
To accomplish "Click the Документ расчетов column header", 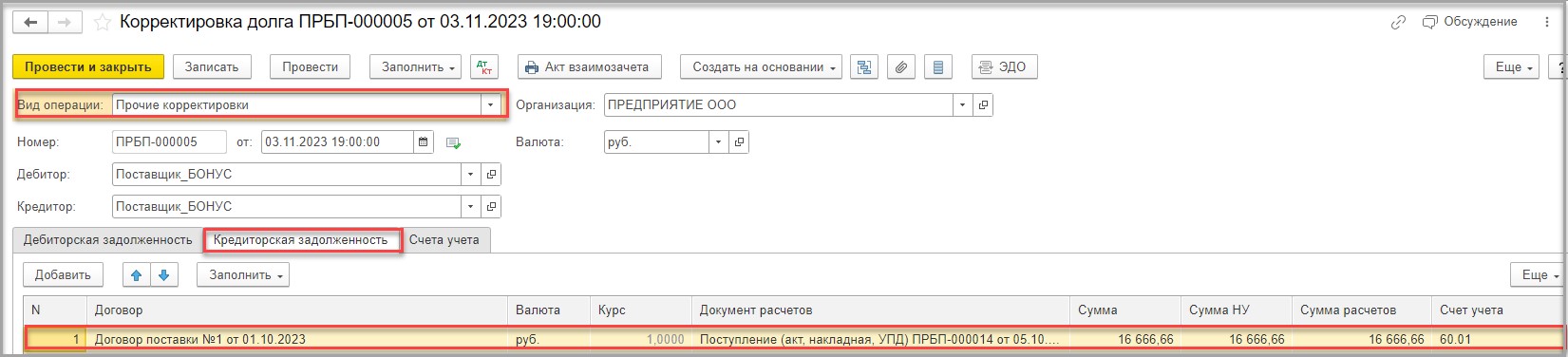I will point(881,310).
